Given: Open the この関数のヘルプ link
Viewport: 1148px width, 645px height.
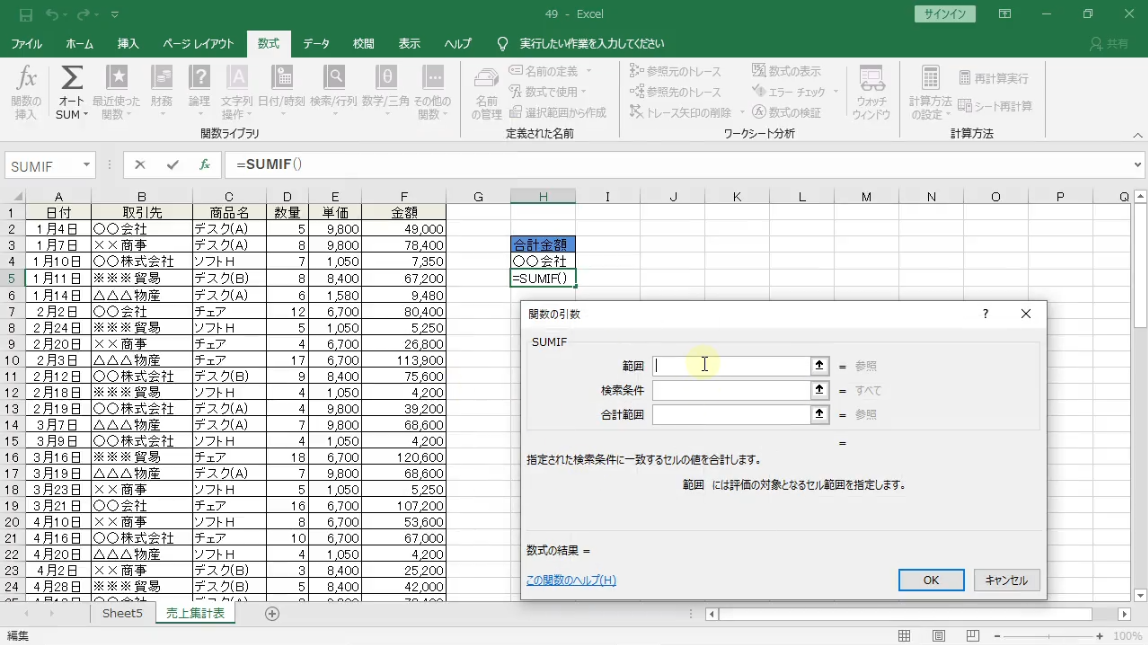Looking at the screenshot, I should coord(571,580).
